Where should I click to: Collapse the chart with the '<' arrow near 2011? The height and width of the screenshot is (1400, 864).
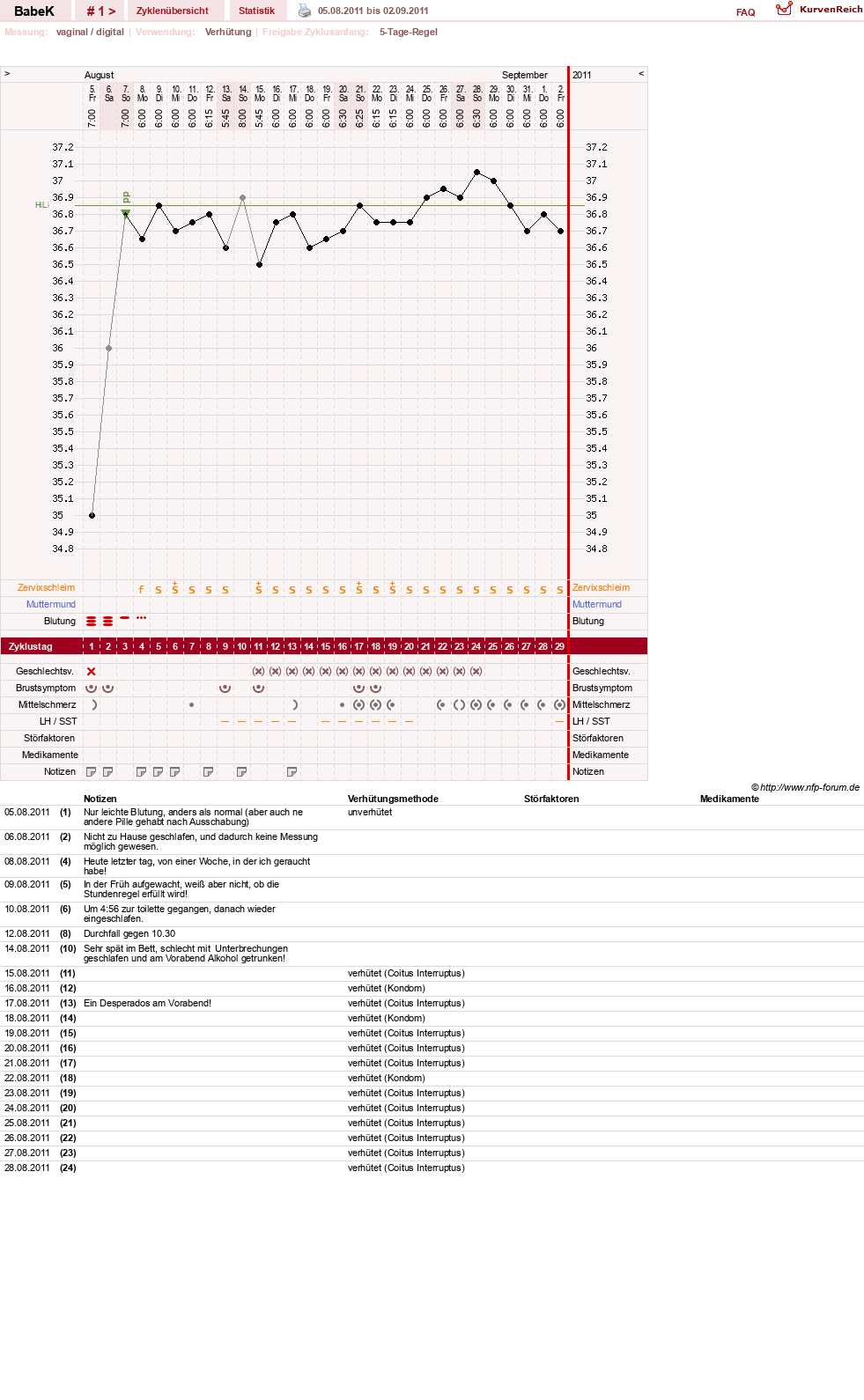641,74
